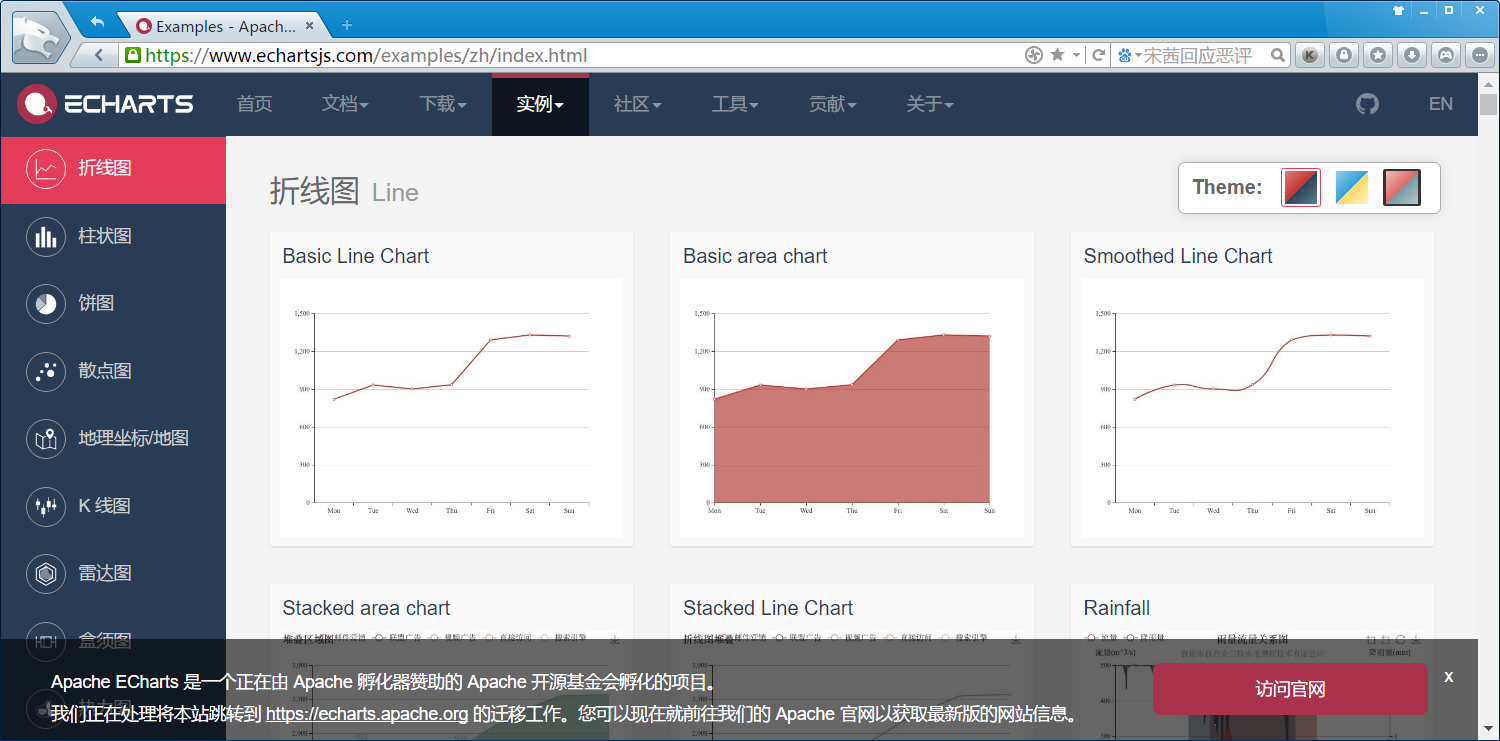Click the gamepad toolbar icon
1500x741 pixels.
point(1445,56)
